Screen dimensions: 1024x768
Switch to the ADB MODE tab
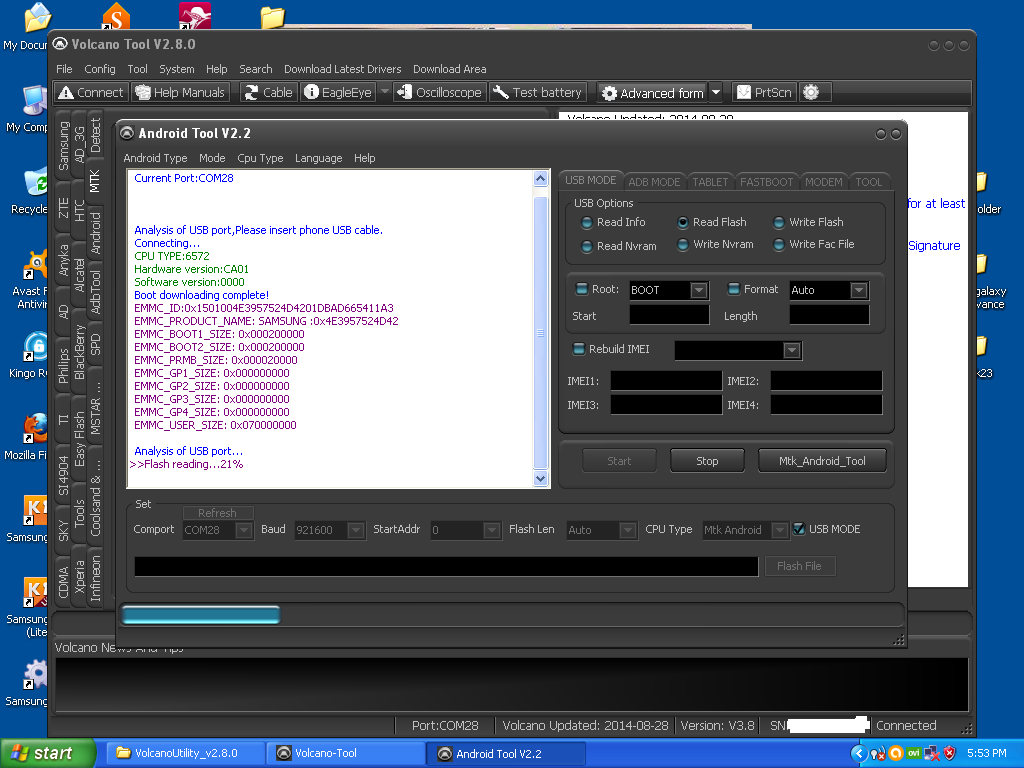654,181
